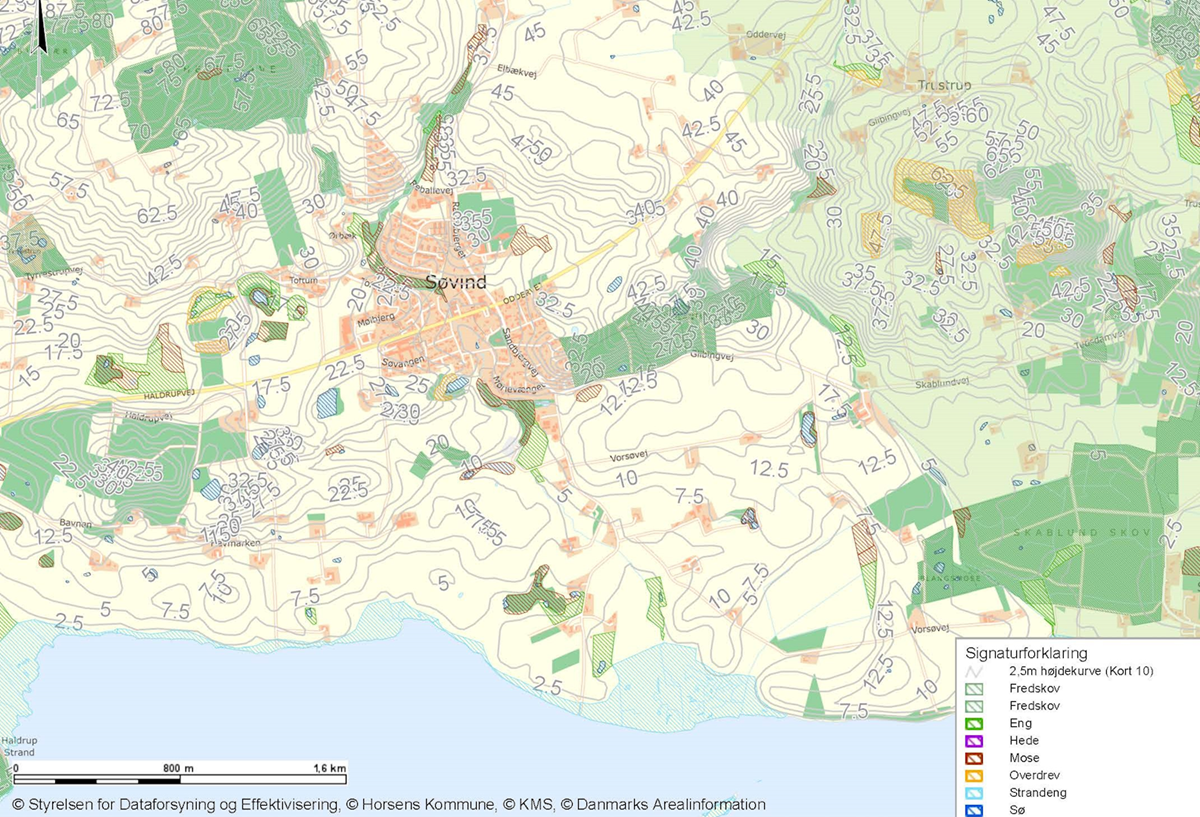
Task: Click the Toftum place label
Action: coord(304,281)
